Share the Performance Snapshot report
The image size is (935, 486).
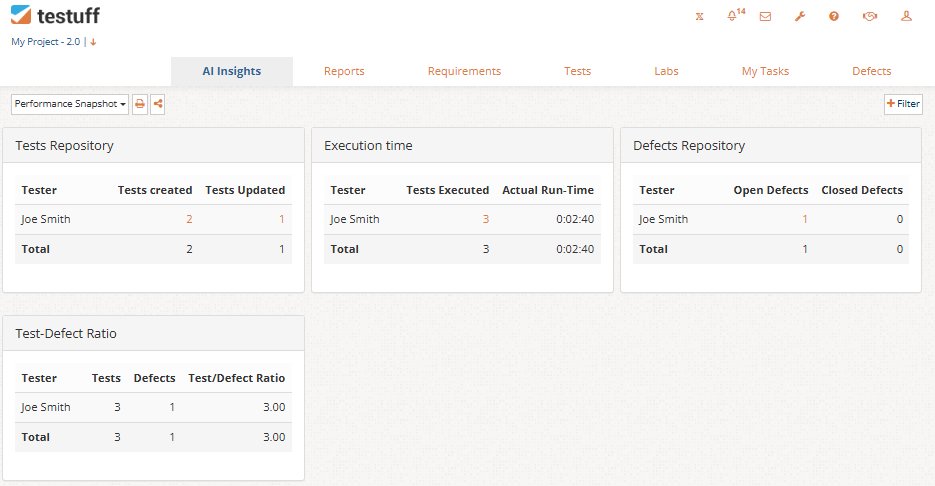(x=157, y=104)
